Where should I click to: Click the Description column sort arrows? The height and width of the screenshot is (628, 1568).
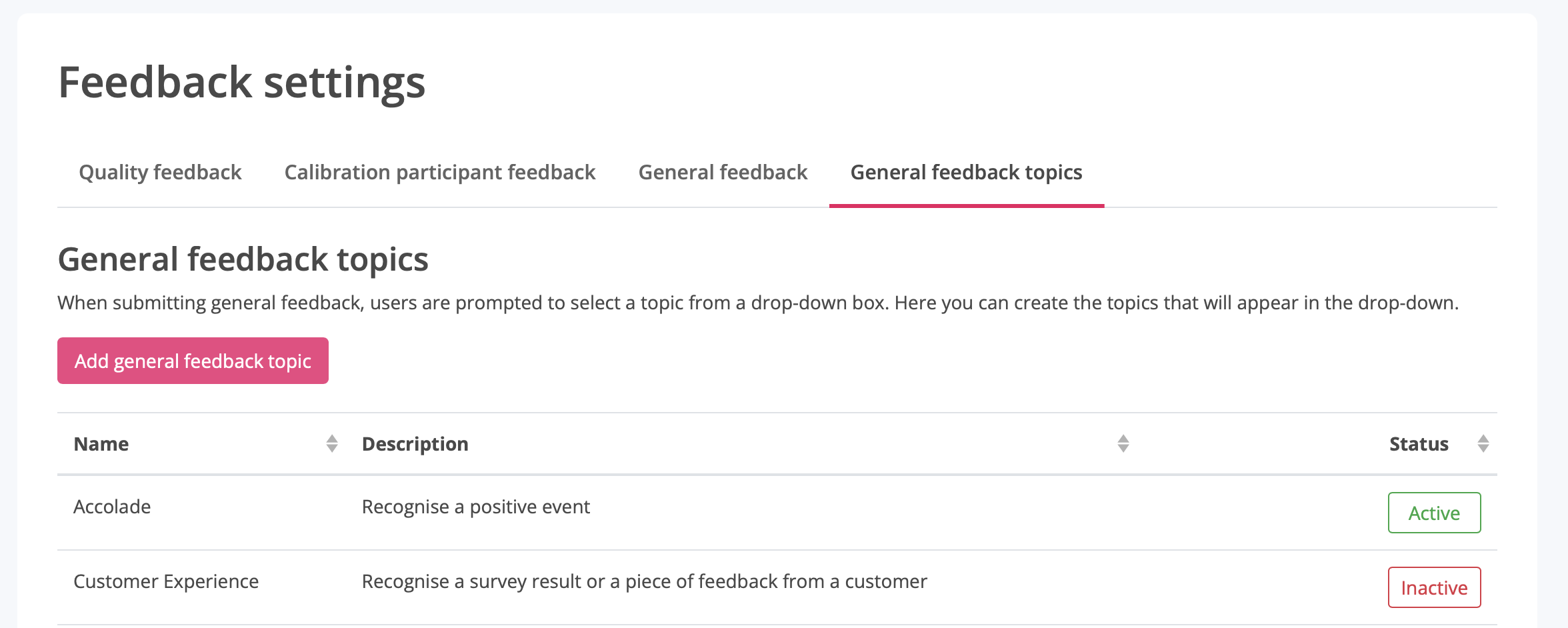(x=1123, y=444)
